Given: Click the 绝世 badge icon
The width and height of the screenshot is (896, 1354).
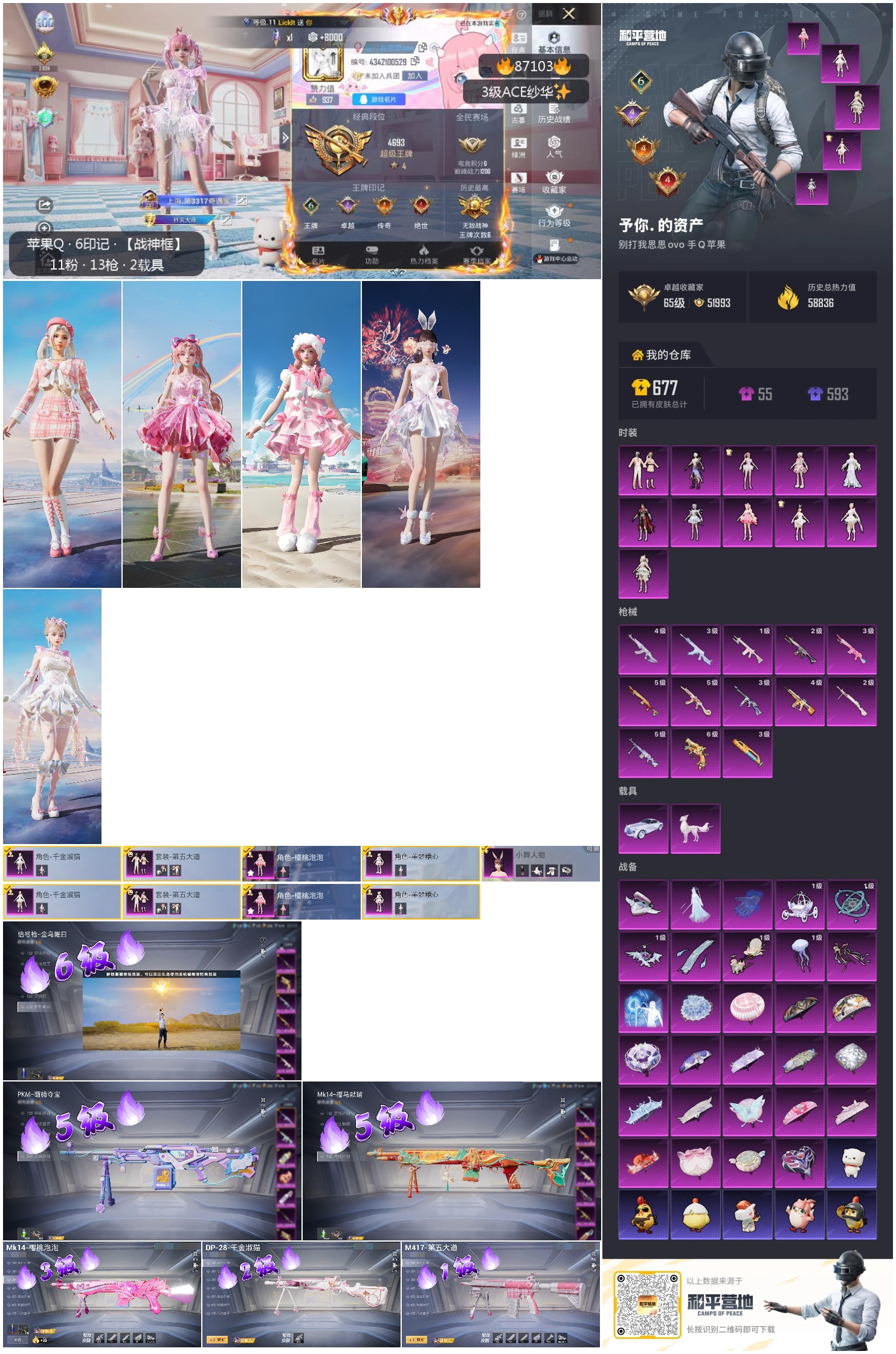Looking at the screenshot, I should pos(421,206).
